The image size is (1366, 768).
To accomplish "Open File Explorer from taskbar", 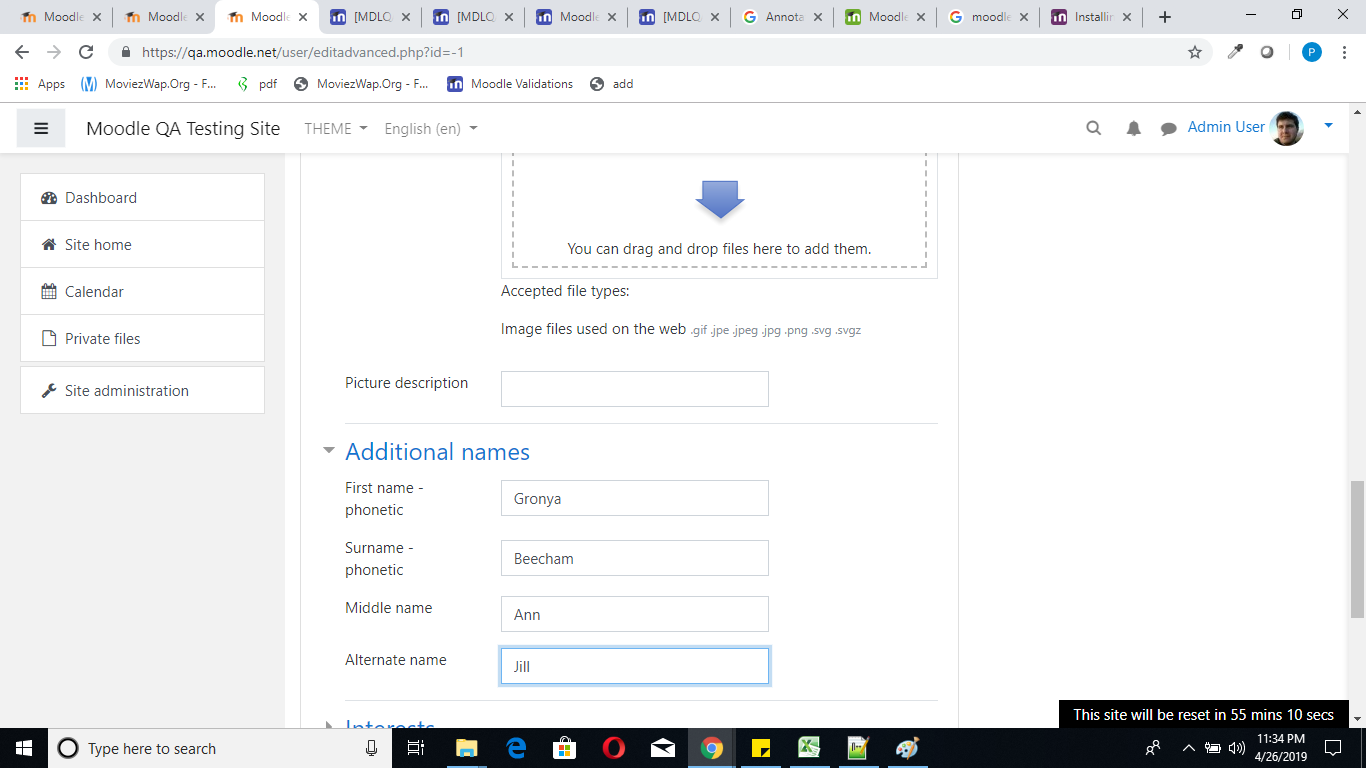I will tap(466, 748).
